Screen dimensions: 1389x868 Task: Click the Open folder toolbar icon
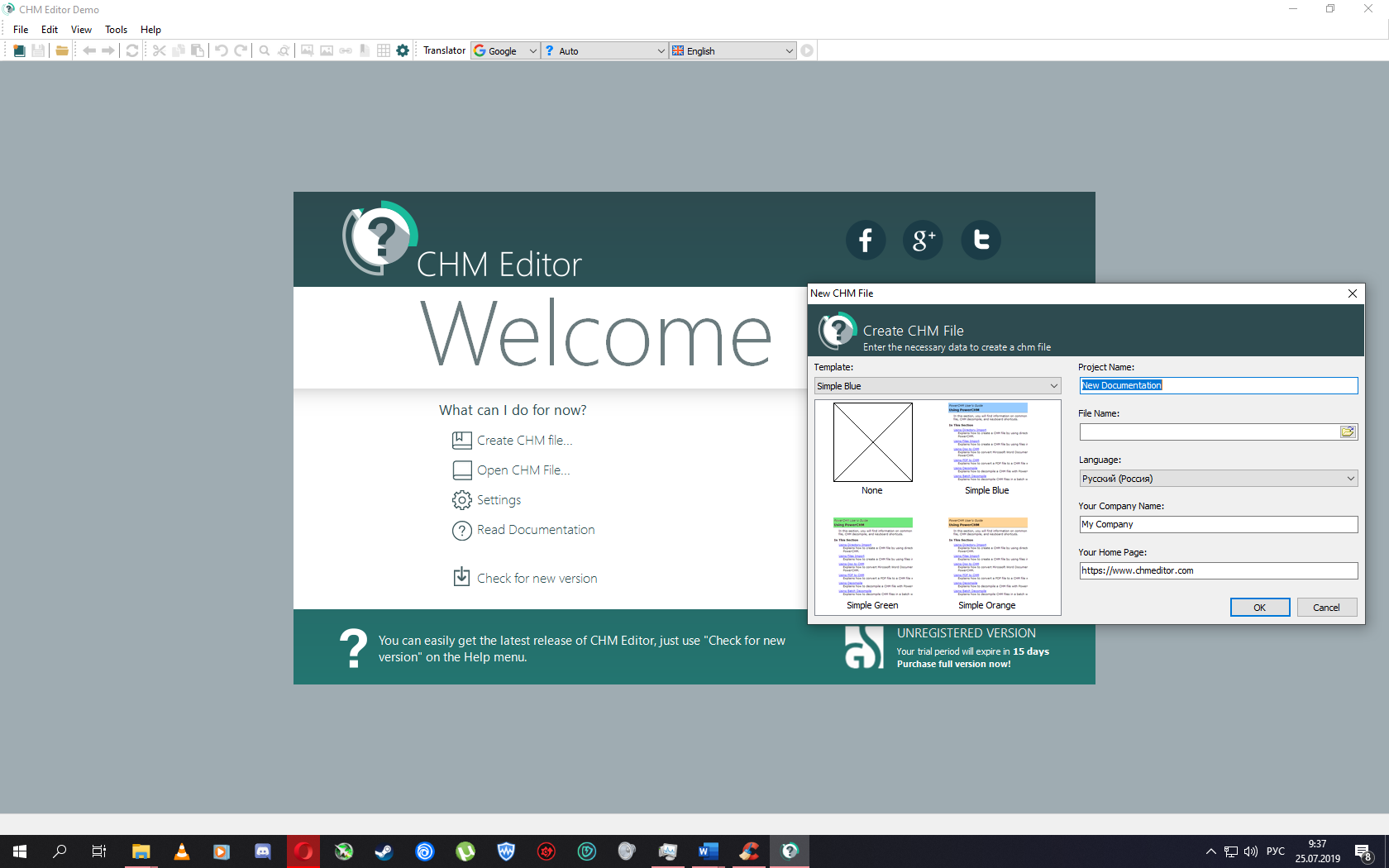pos(62,50)
